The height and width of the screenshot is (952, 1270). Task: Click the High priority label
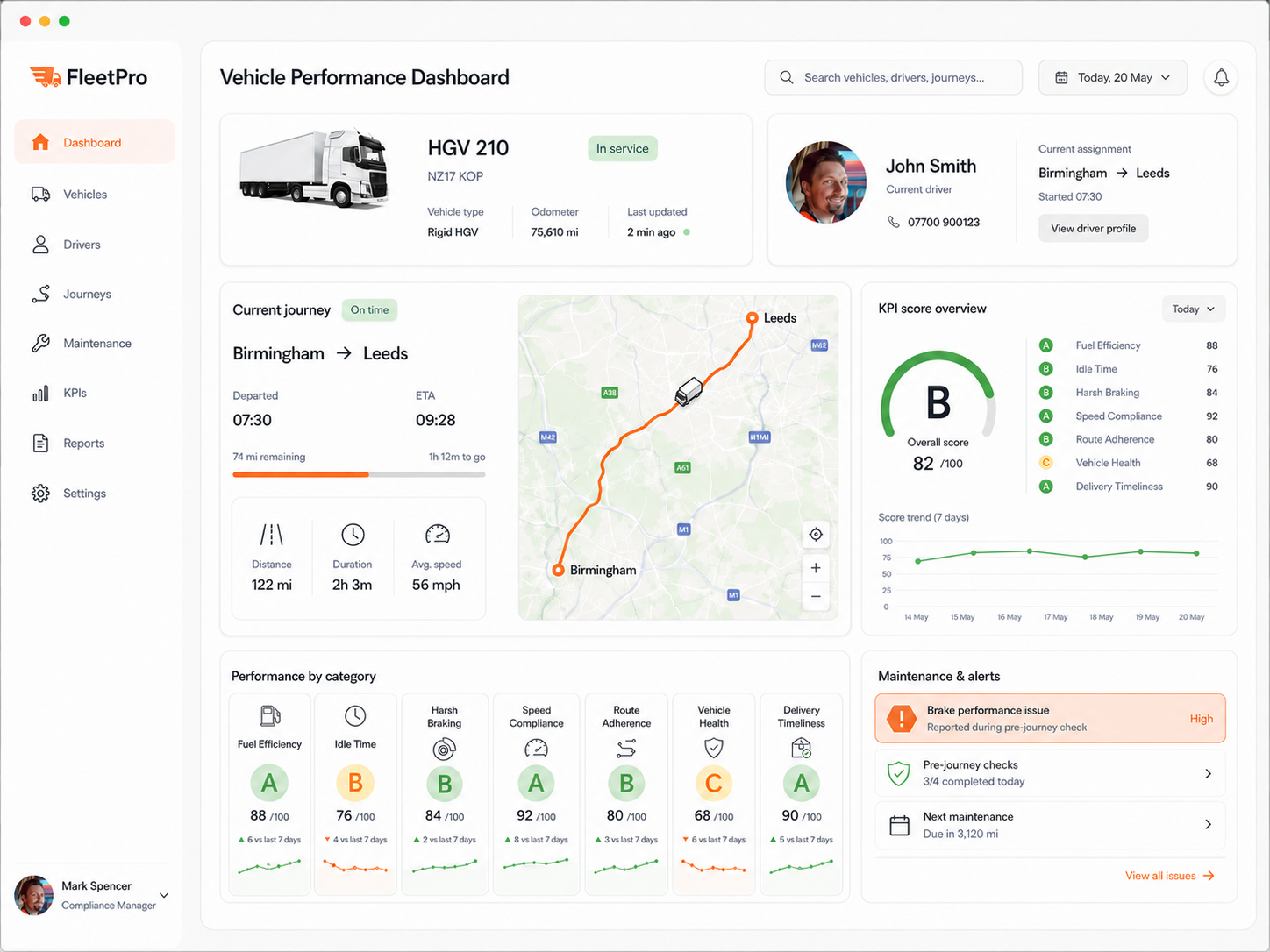pos(1202,719)
